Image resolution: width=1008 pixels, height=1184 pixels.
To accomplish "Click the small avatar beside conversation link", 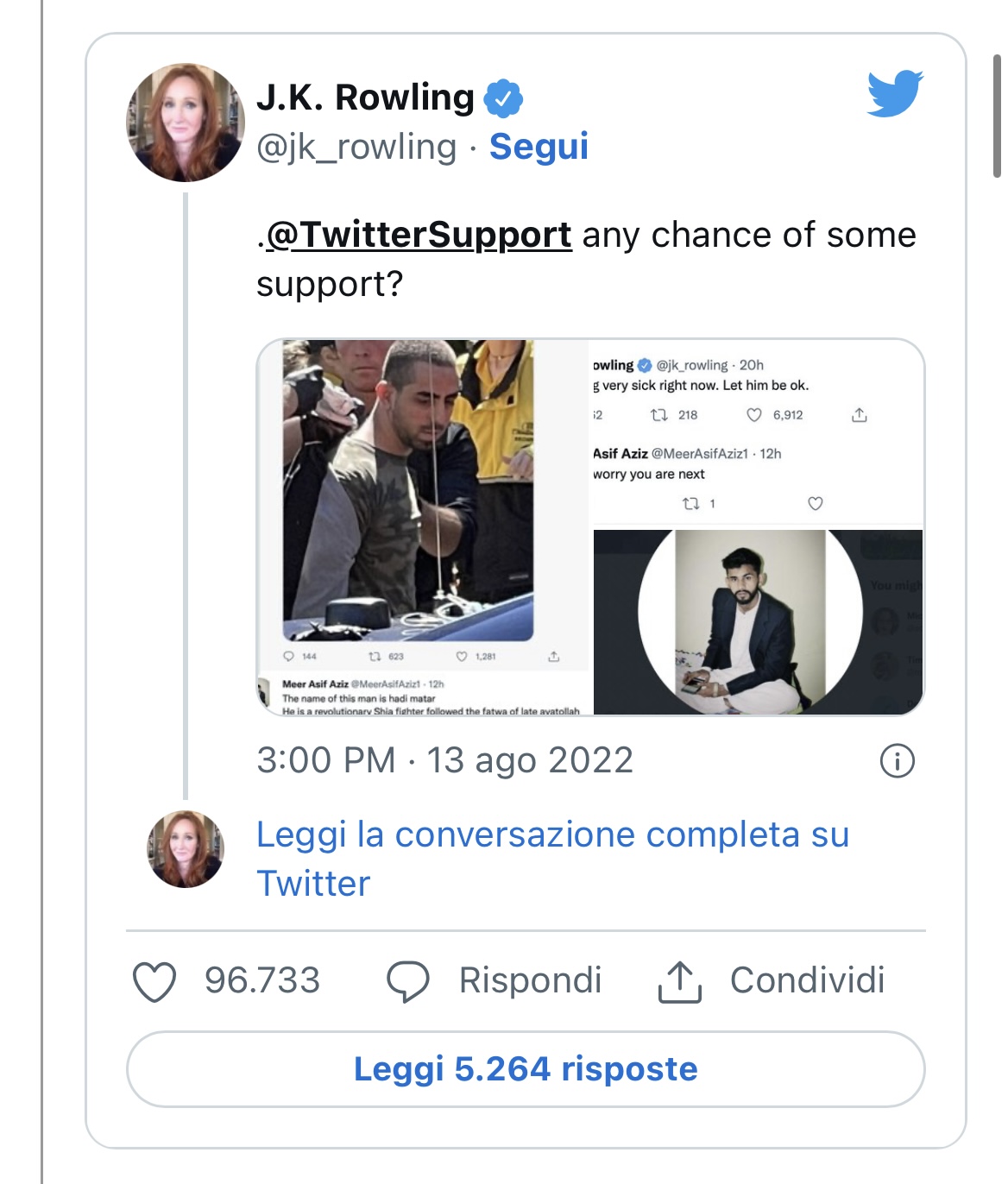I will tap(186, 849).
